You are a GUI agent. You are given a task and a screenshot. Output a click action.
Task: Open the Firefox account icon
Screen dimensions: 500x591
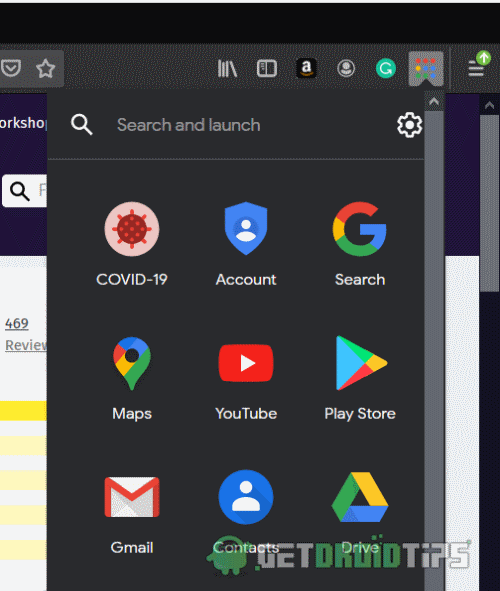coord(346,68)
